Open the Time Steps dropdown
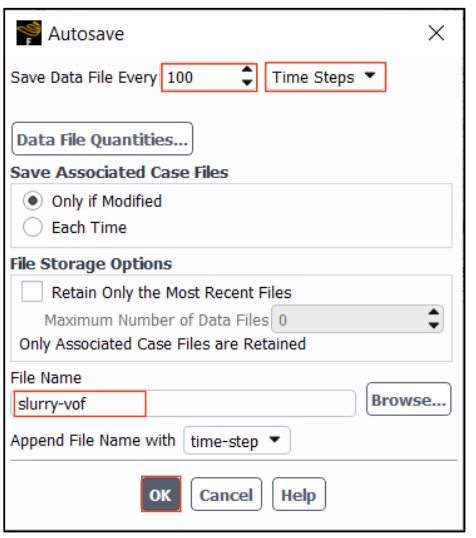This screenshot has width=476, height=538. pos(325,77)
